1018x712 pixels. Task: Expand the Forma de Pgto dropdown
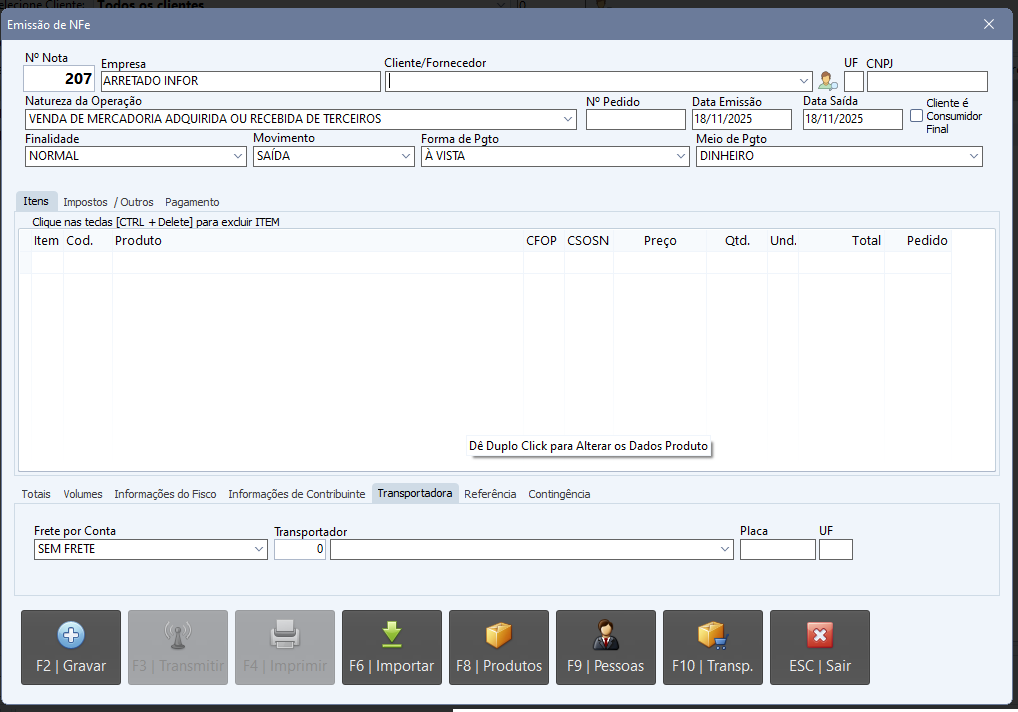[681, 157]
